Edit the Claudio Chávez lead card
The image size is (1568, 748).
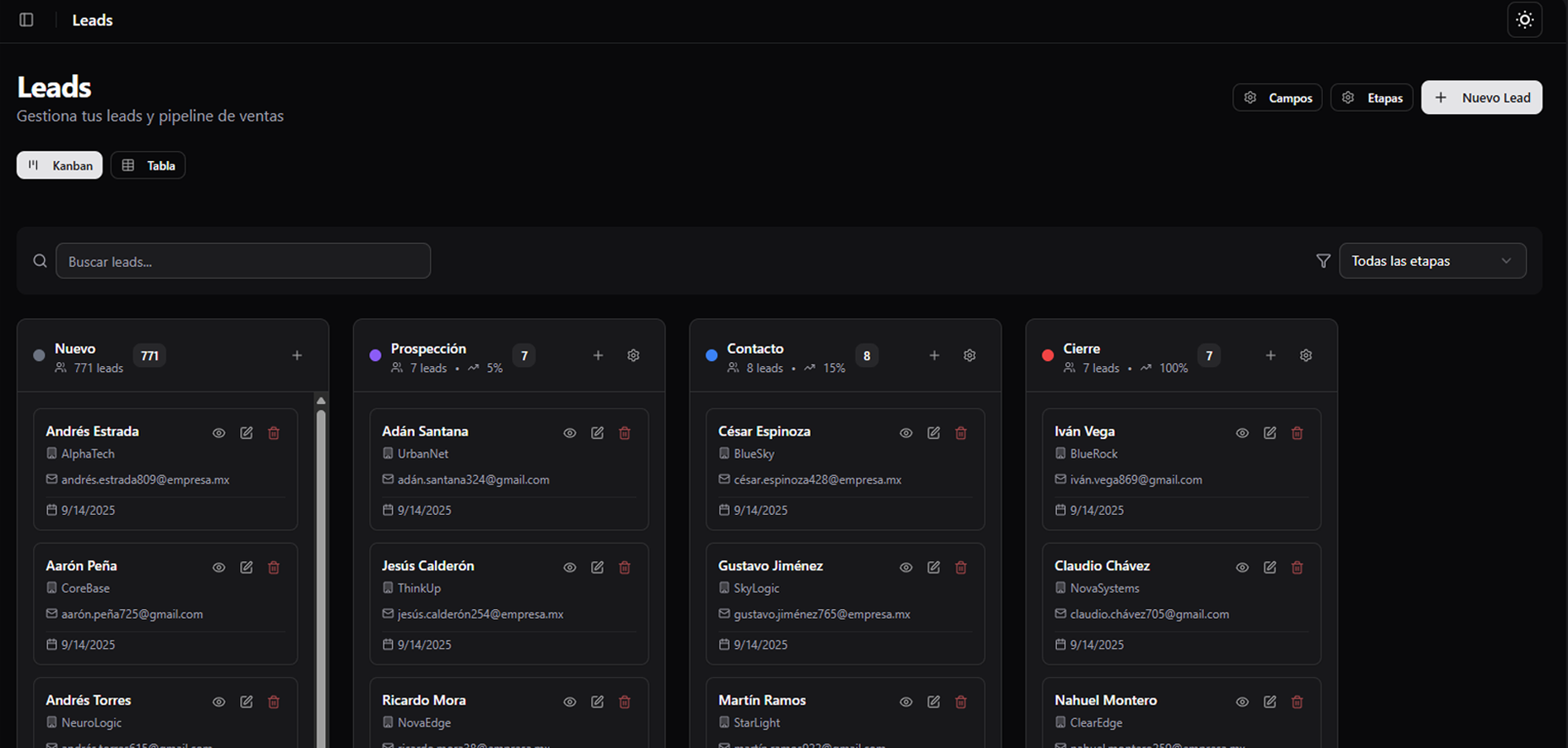click(x=1269, y=568)
